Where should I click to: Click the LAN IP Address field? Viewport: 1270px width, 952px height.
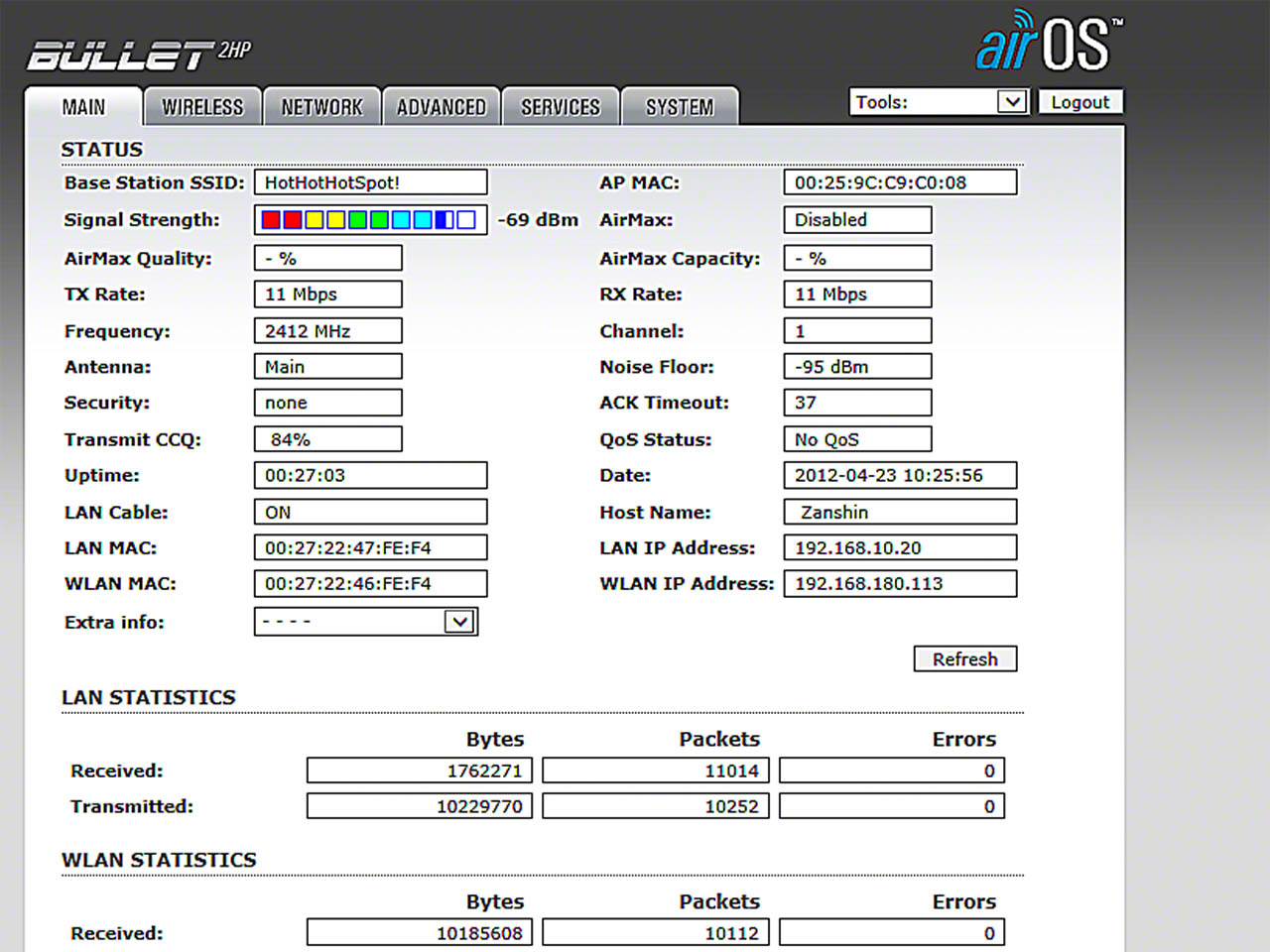click(x=900, y=548)
